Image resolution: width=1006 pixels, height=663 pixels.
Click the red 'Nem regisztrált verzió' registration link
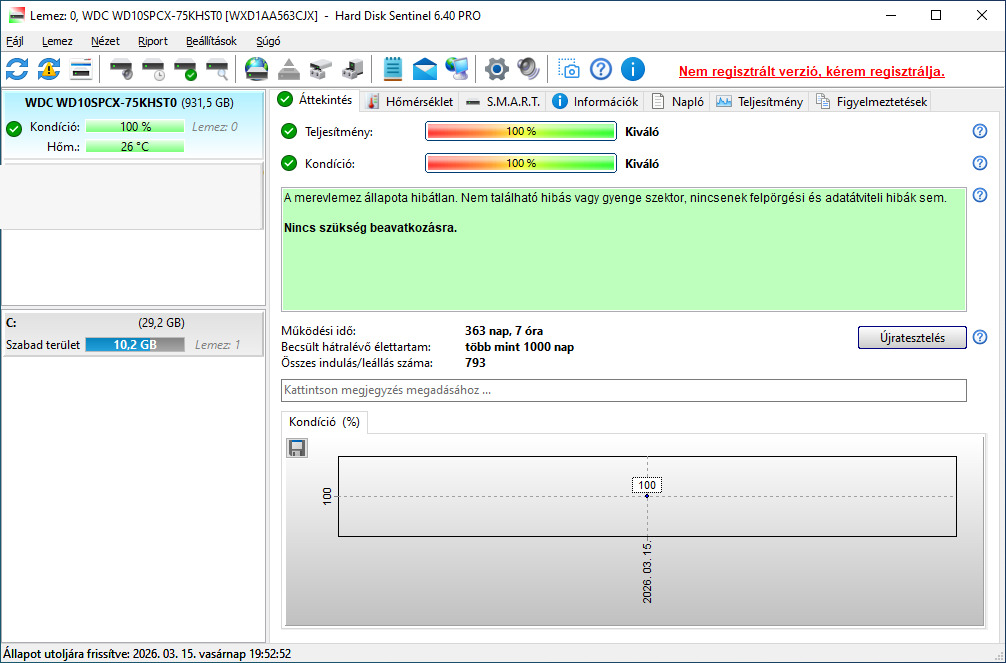812,71
